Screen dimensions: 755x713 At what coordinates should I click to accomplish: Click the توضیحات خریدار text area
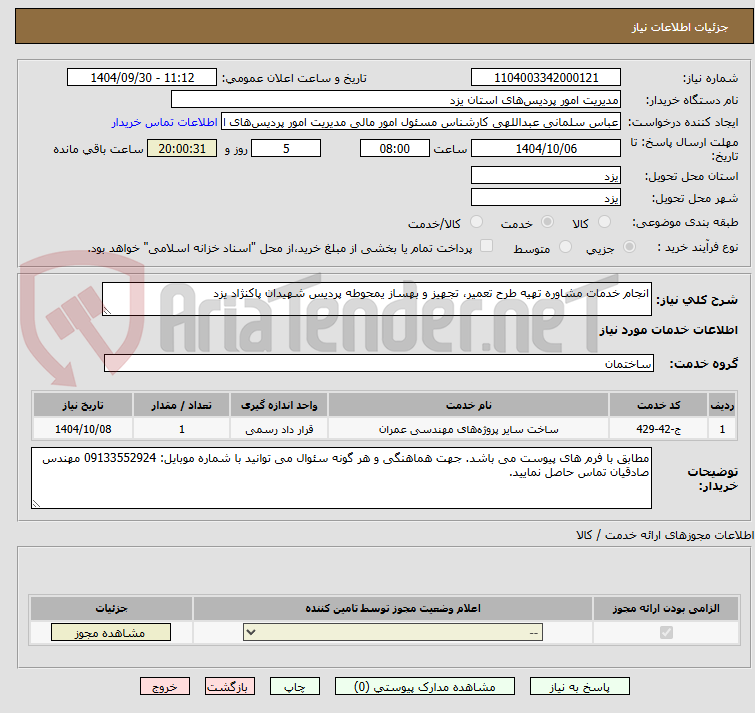(341, 478)
